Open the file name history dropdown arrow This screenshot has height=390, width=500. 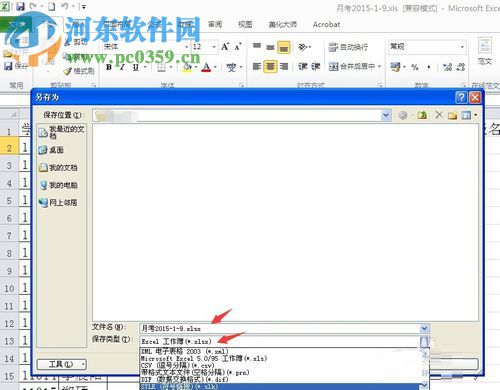tap(424, 329)
